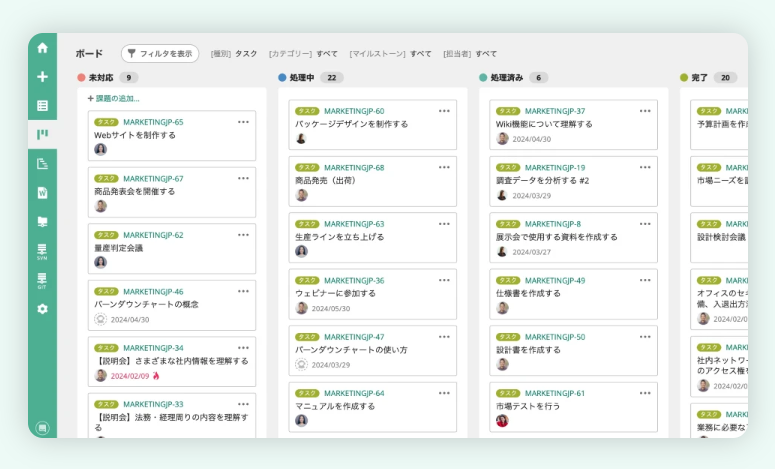Open issue link MARKETINGJP-37
This screenshot has height=469, width=775.
click(555, 111)
